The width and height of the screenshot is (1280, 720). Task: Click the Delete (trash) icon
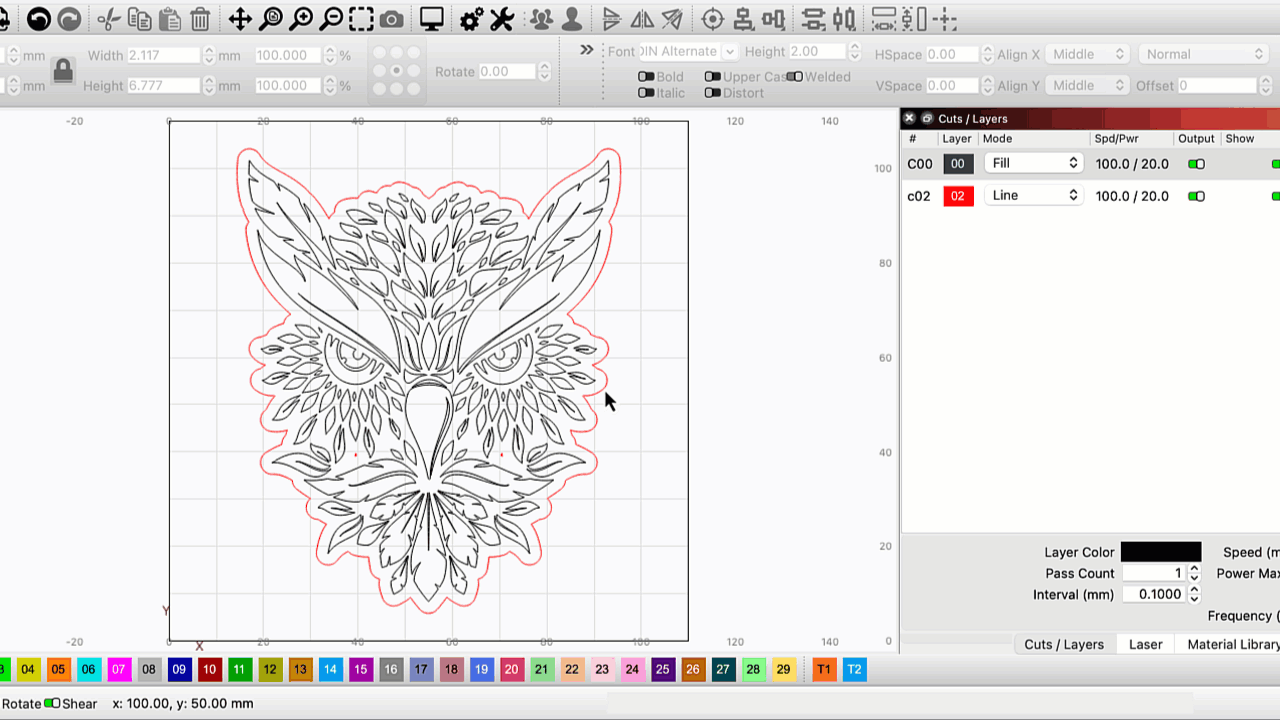coord(199,18)
